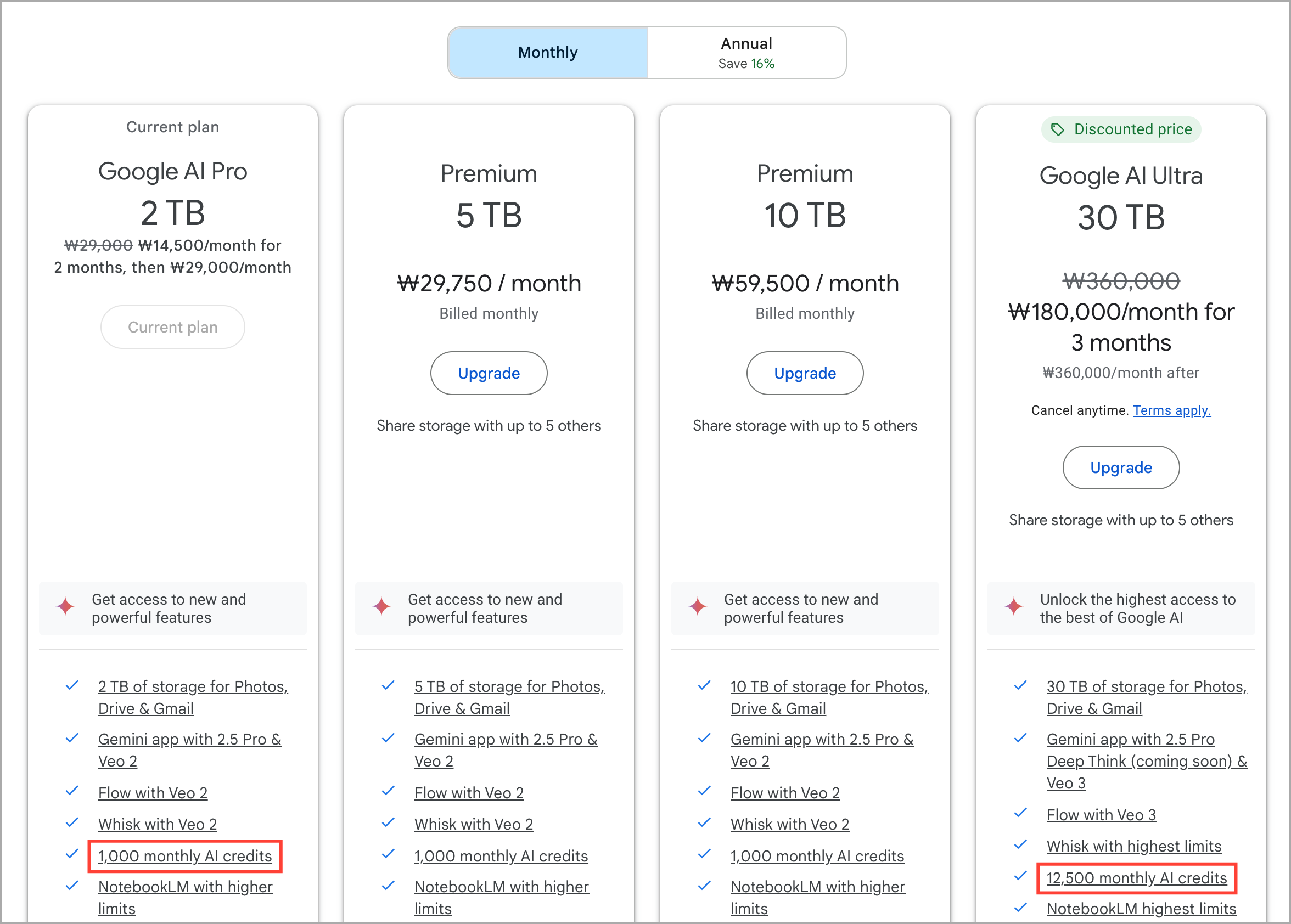Click the Google AI Ultra plan title

click(x=1121, y=176)
